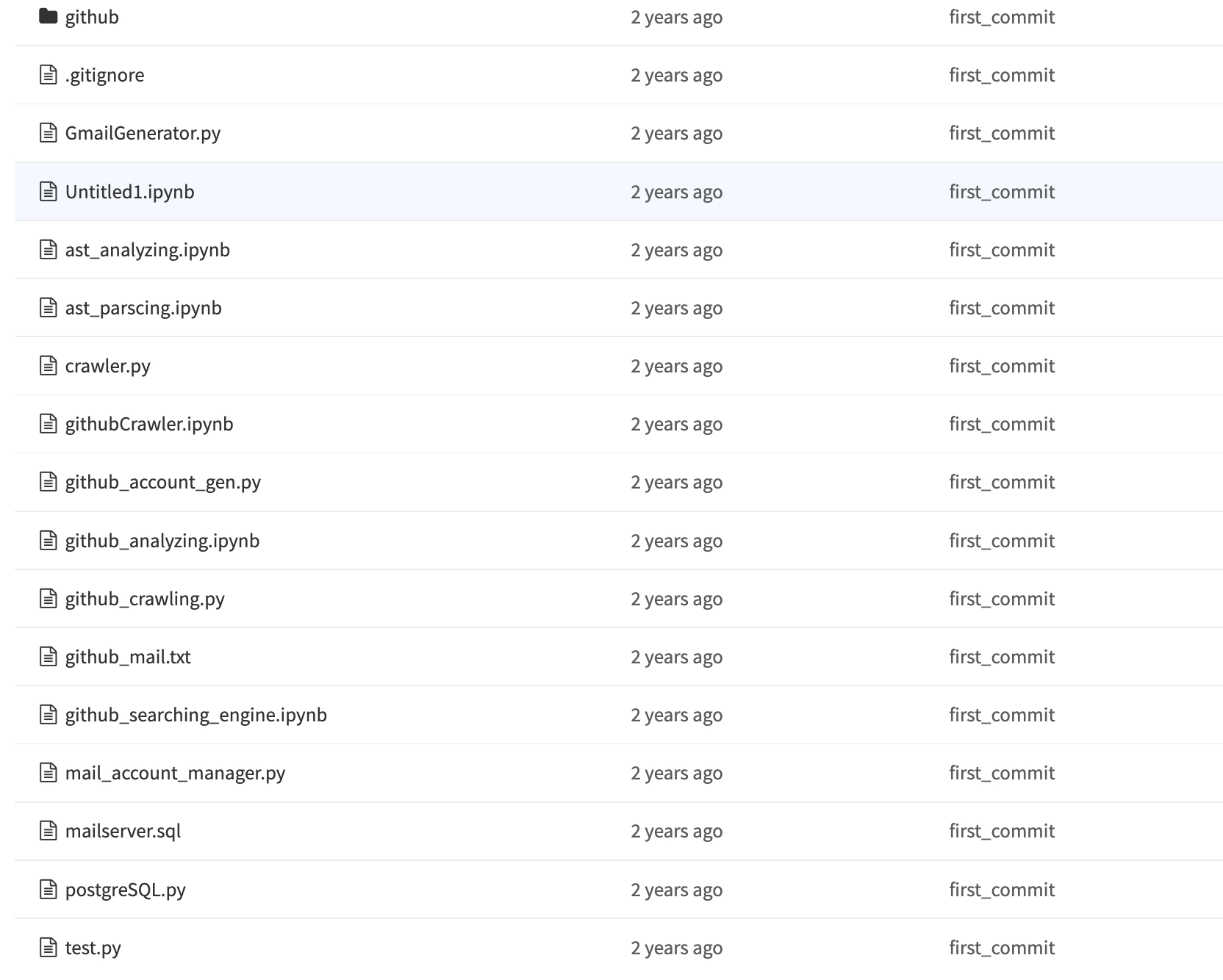Click the file icon beside mail_account_manager.py

click(x=48, y=773)
